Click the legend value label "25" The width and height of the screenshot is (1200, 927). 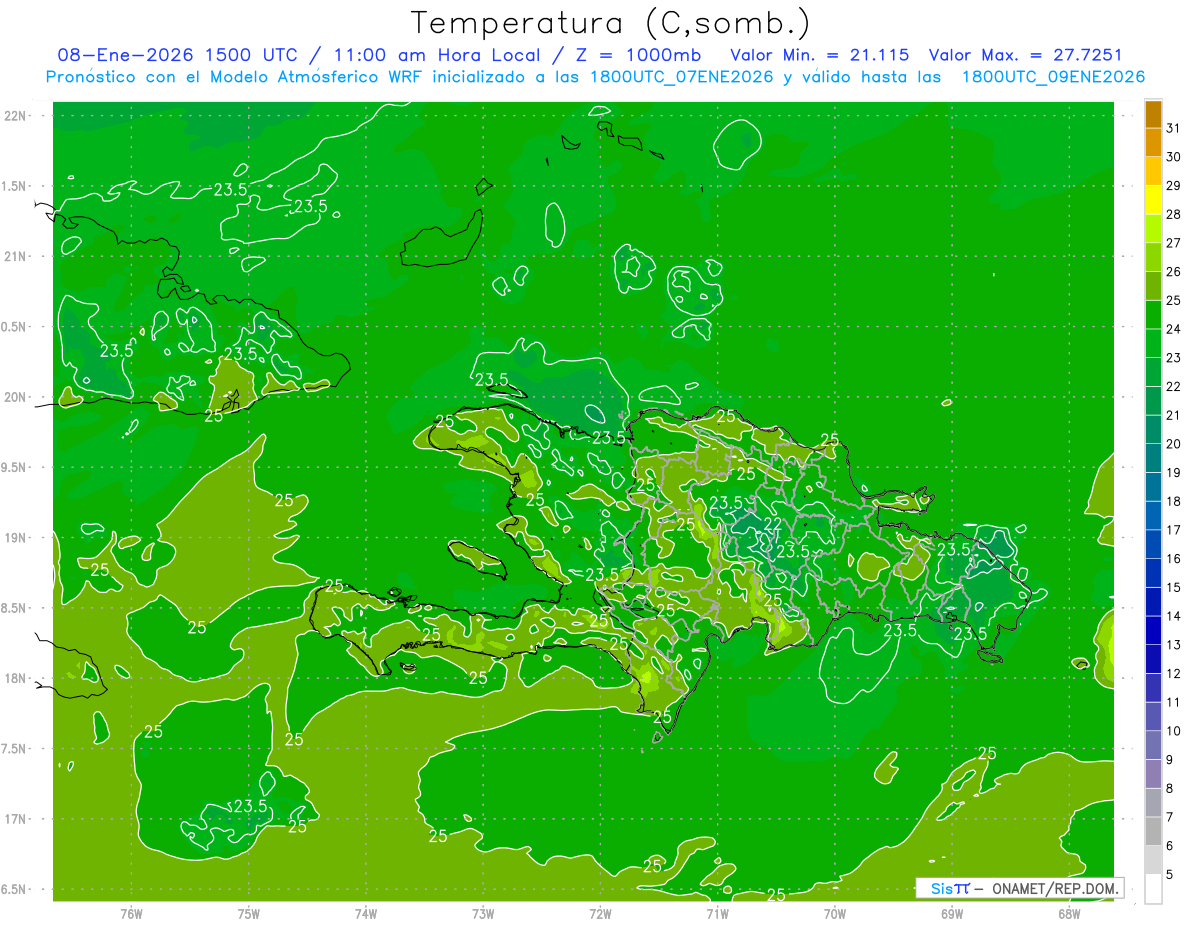point(1173,300)
